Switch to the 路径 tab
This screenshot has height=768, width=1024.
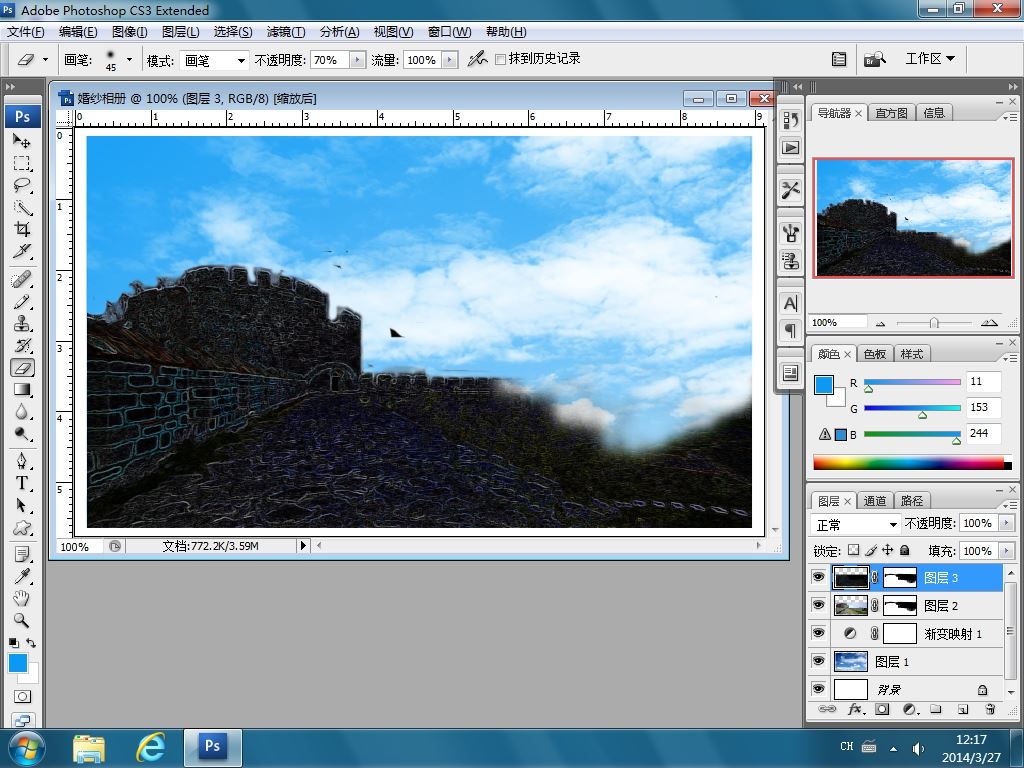pos(912,501)
